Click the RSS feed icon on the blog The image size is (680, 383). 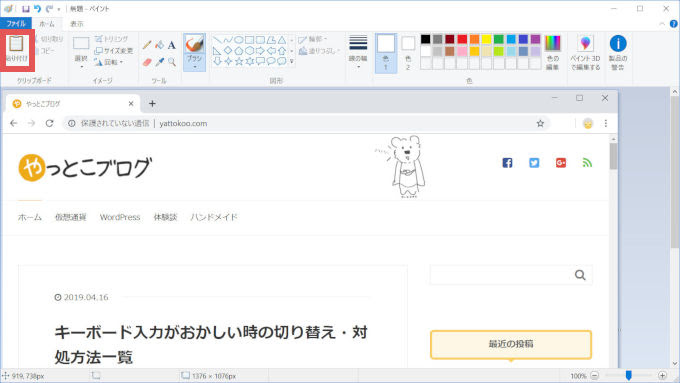point(587,163)
